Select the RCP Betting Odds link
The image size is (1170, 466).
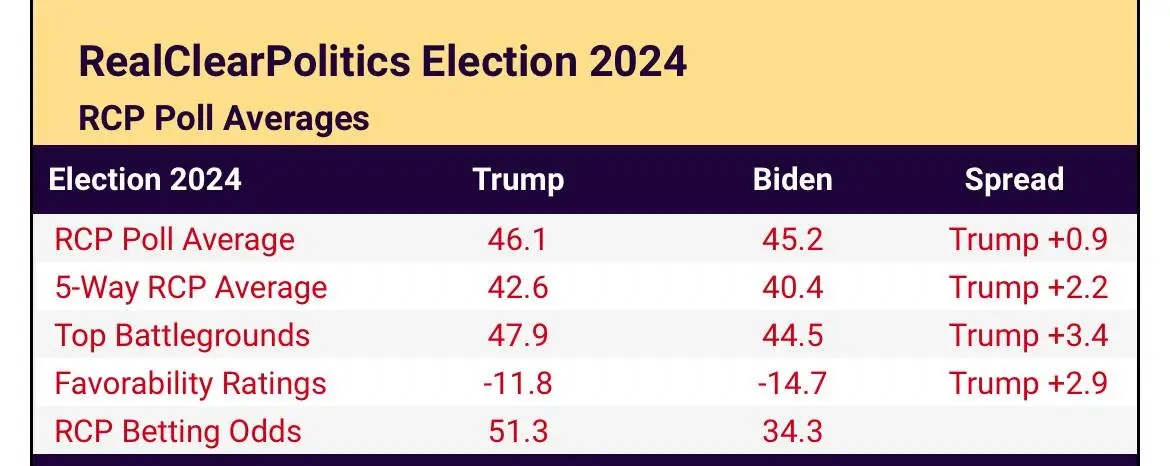pyautogui.click(x=178, y=432)
